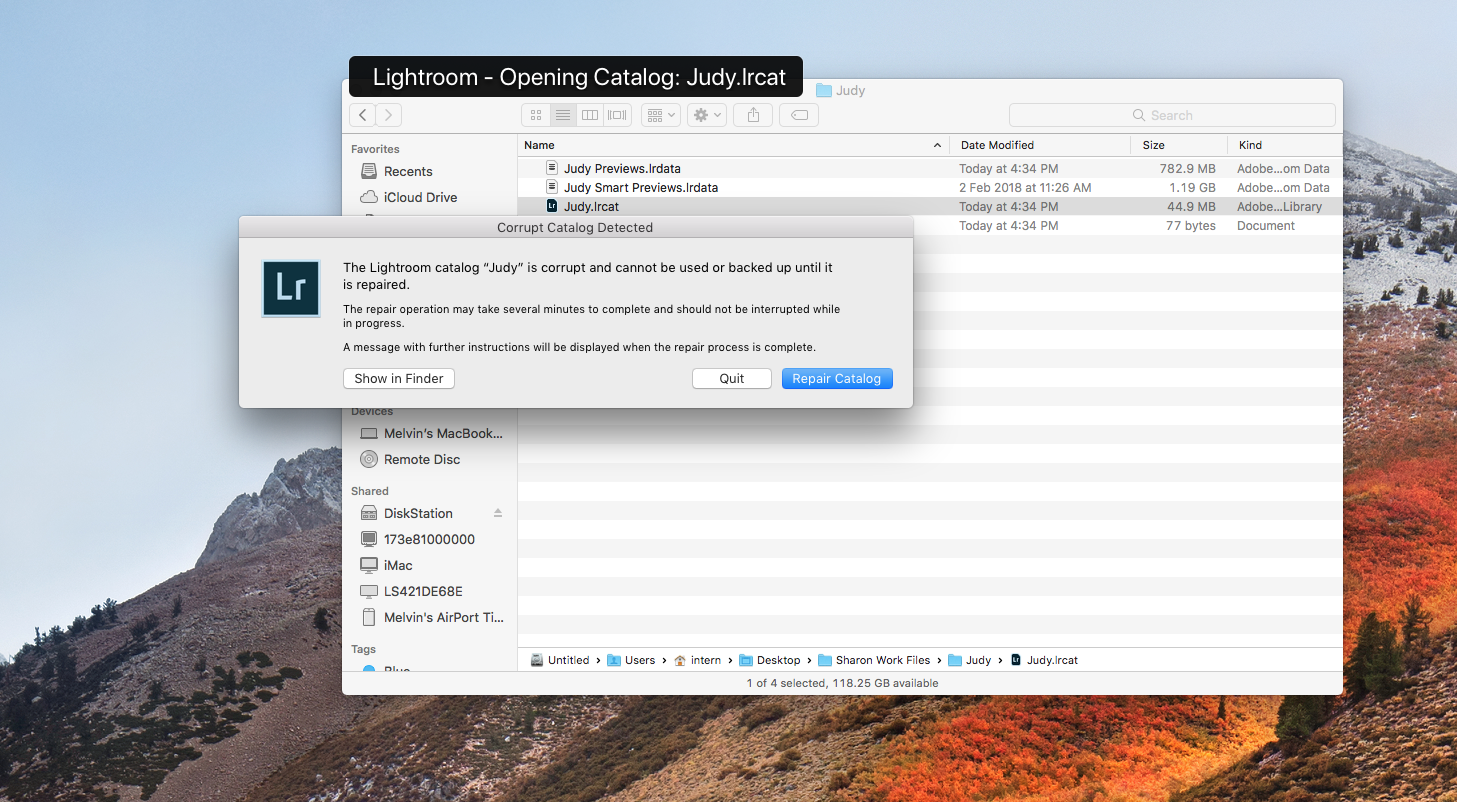Click Judy.lrcat Lr file icon
Image resolution: width=1457 pixels, height=802 pixels.
[551, 206]
